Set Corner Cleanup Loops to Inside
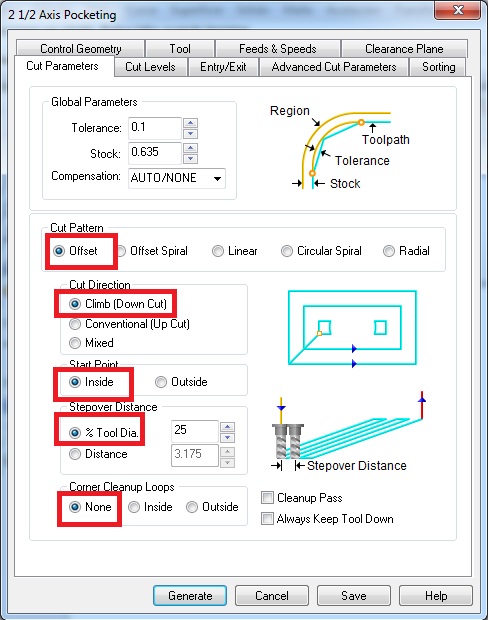The image size is (490, 620). (x=150, y=507)
